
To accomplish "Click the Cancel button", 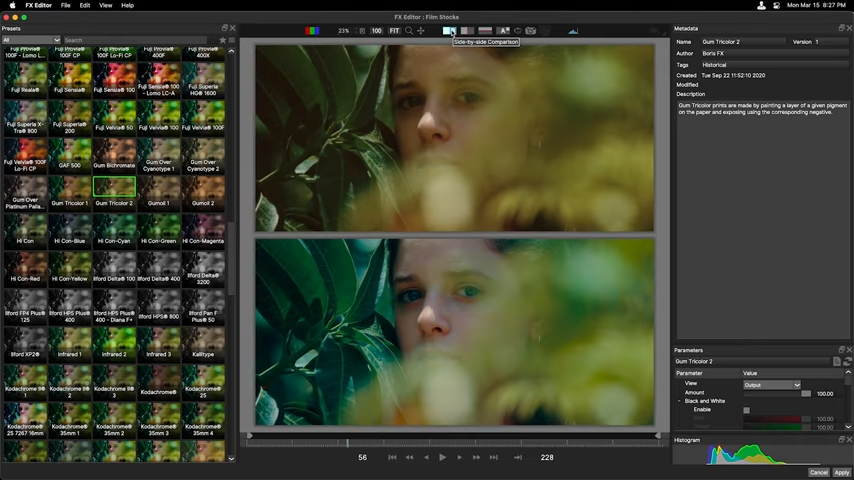I will [x=818, y=472].
